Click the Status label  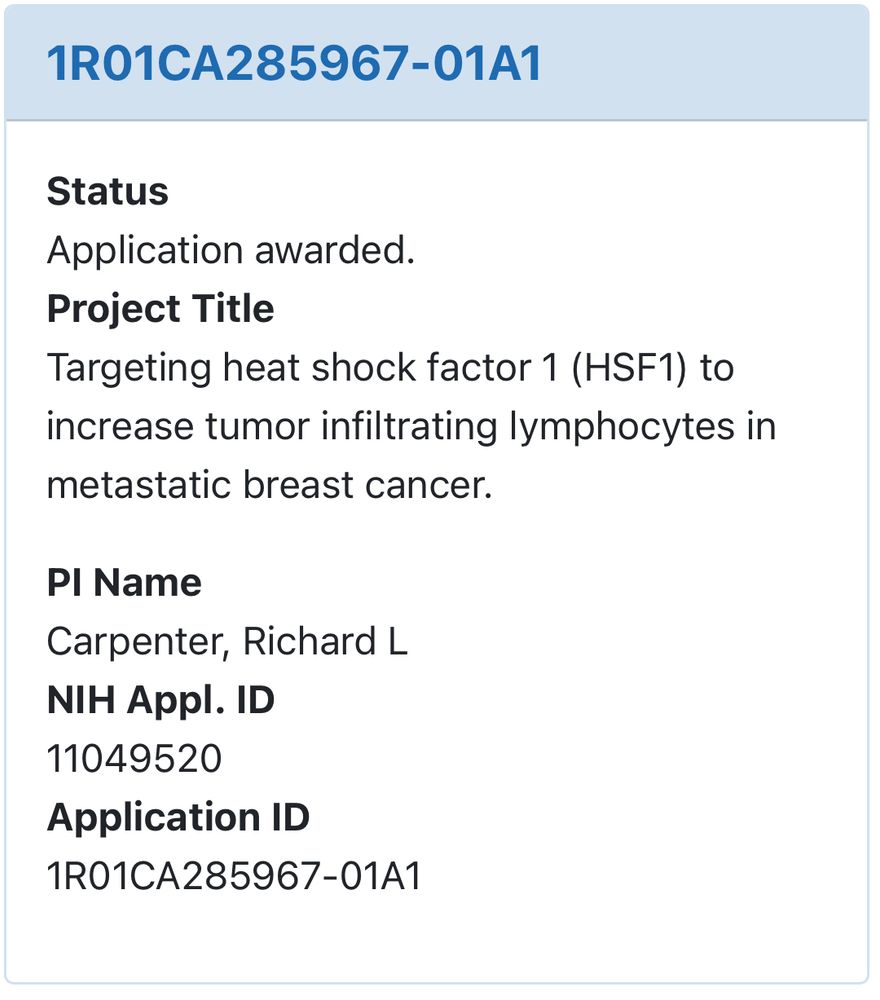(x=108, y=191)
